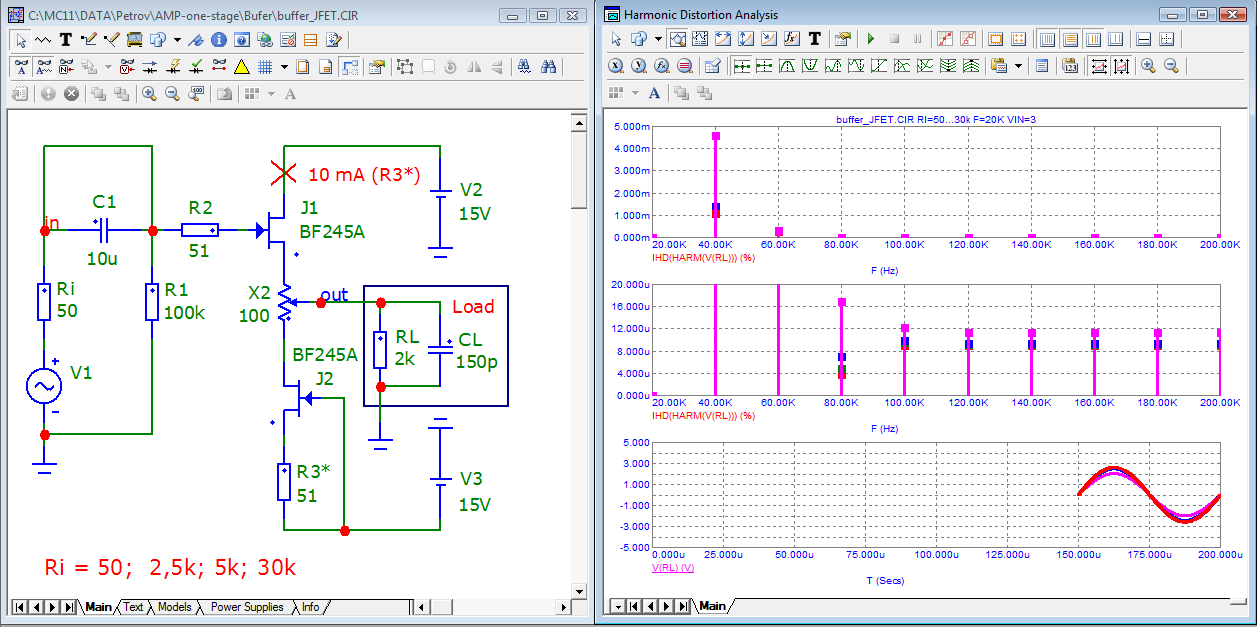The height and width of the screenshot is (627, 1257).
Task: Click the Info page tab
Action: tap(311, 607)
